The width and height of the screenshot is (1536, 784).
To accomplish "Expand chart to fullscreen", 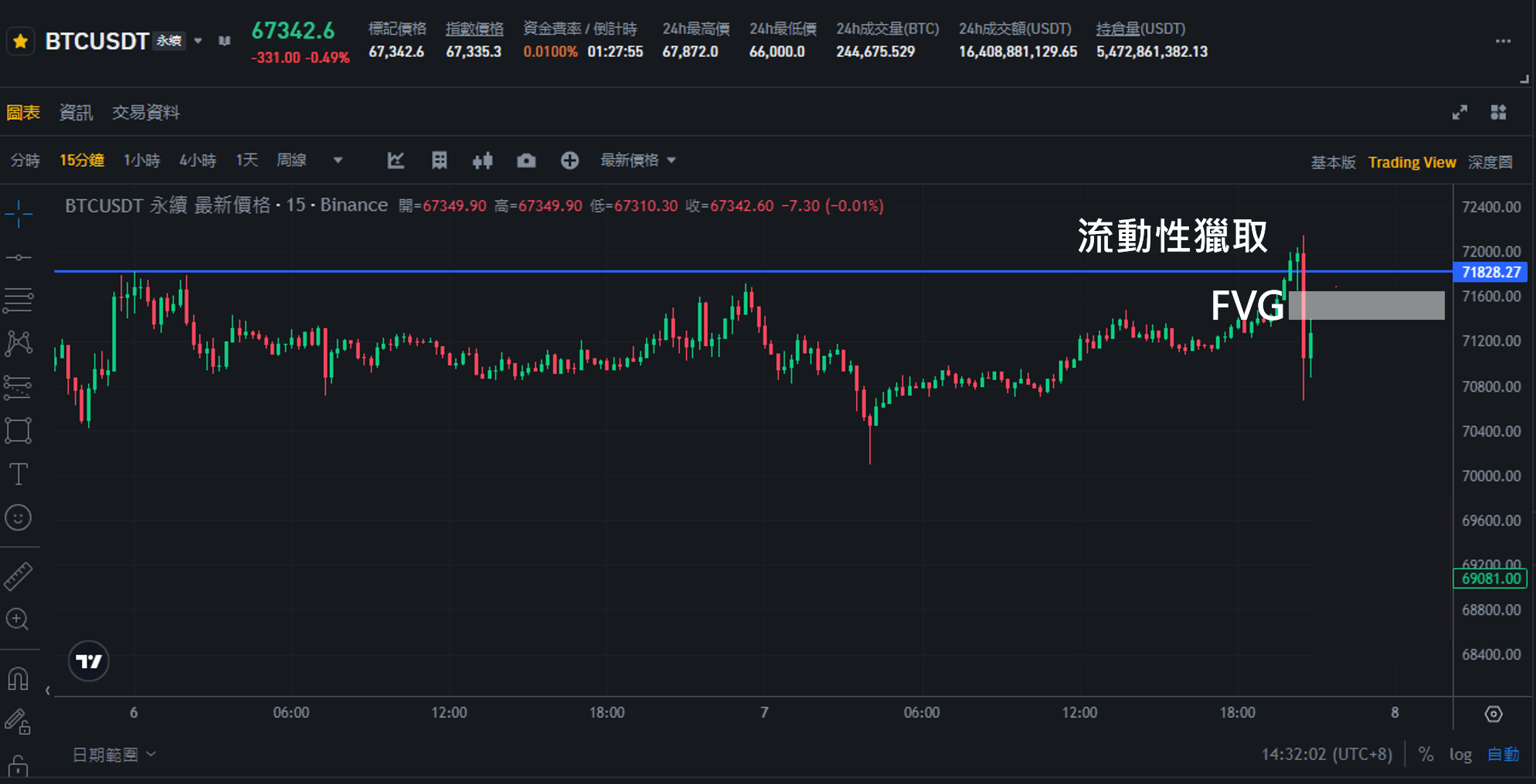I will (1460, 113).
